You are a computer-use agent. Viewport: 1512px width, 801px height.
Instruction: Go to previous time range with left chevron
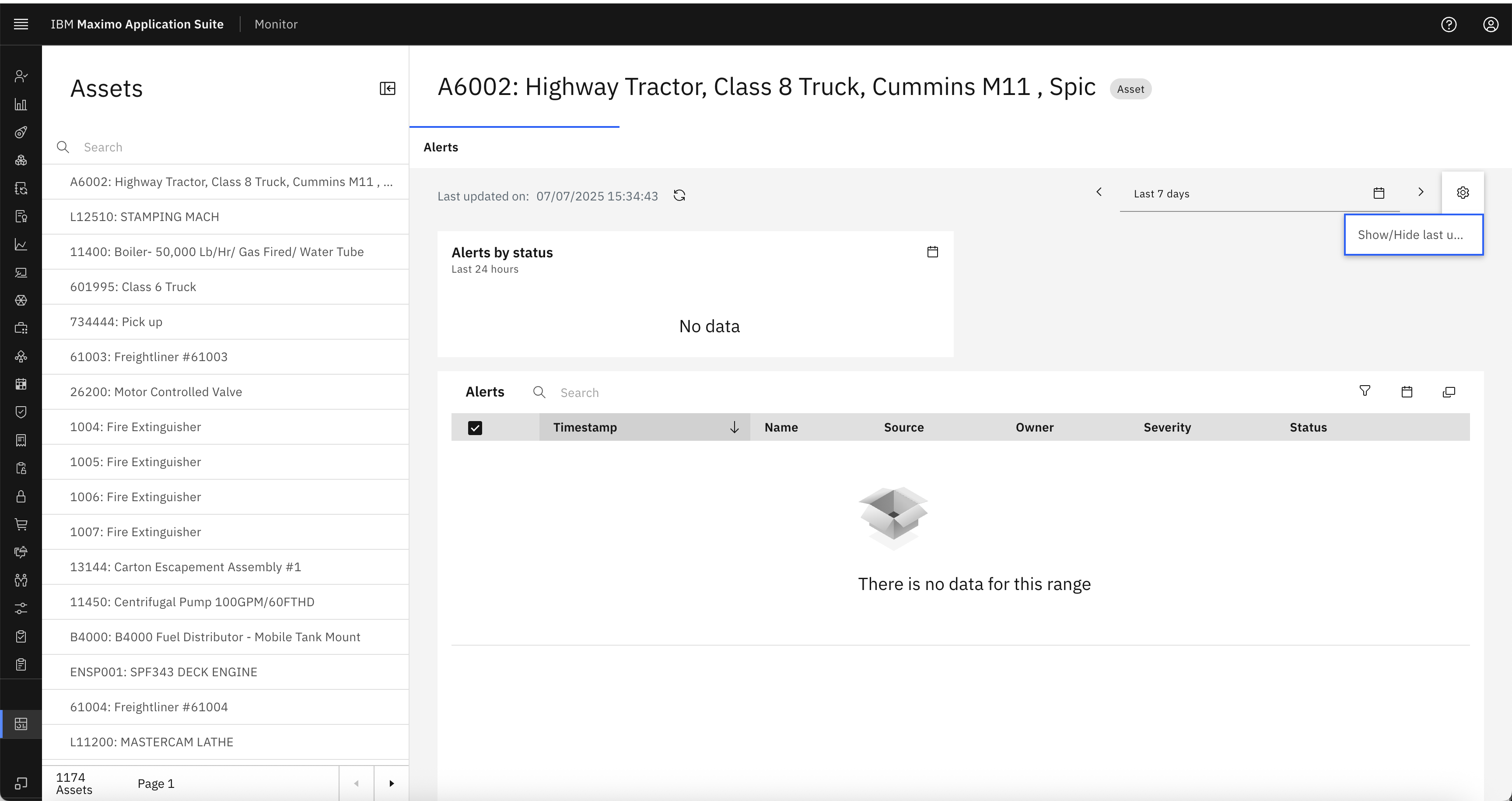pos(1099,192)
